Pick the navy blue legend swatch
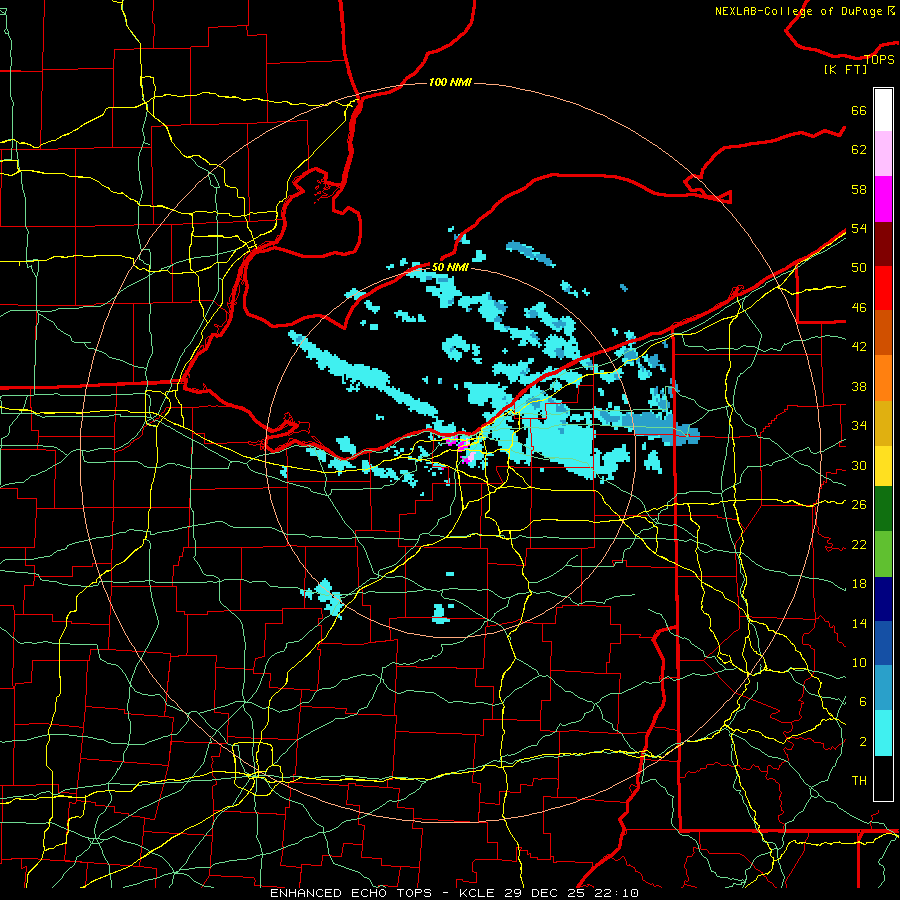Image resolution: width=900 pixels, height=900 pixels. pyautogui.click(x=883, y=599)
